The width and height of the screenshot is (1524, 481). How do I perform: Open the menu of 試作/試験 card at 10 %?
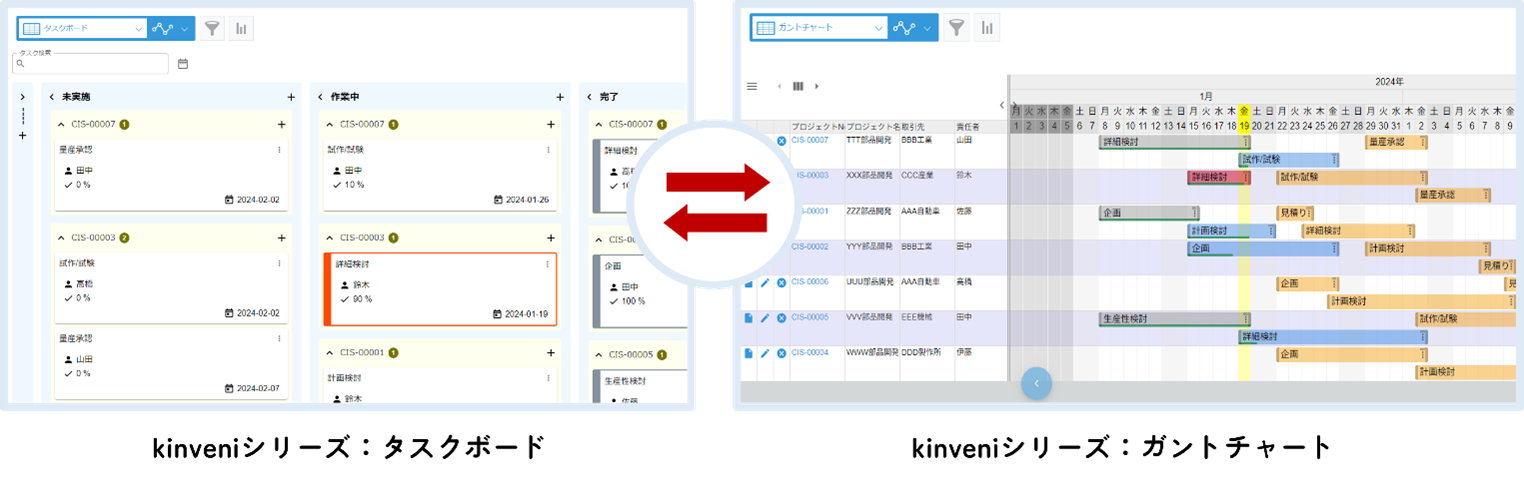pos(548,149)
